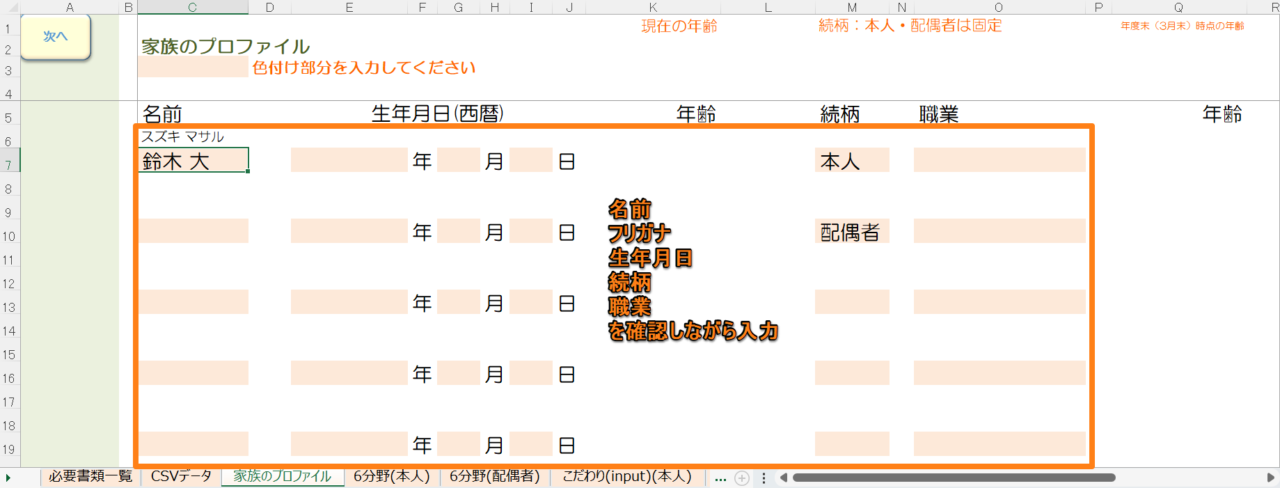Show more sheet tabs via ellipsis
Screen dimensions: 1280x488
click(720, 478)
